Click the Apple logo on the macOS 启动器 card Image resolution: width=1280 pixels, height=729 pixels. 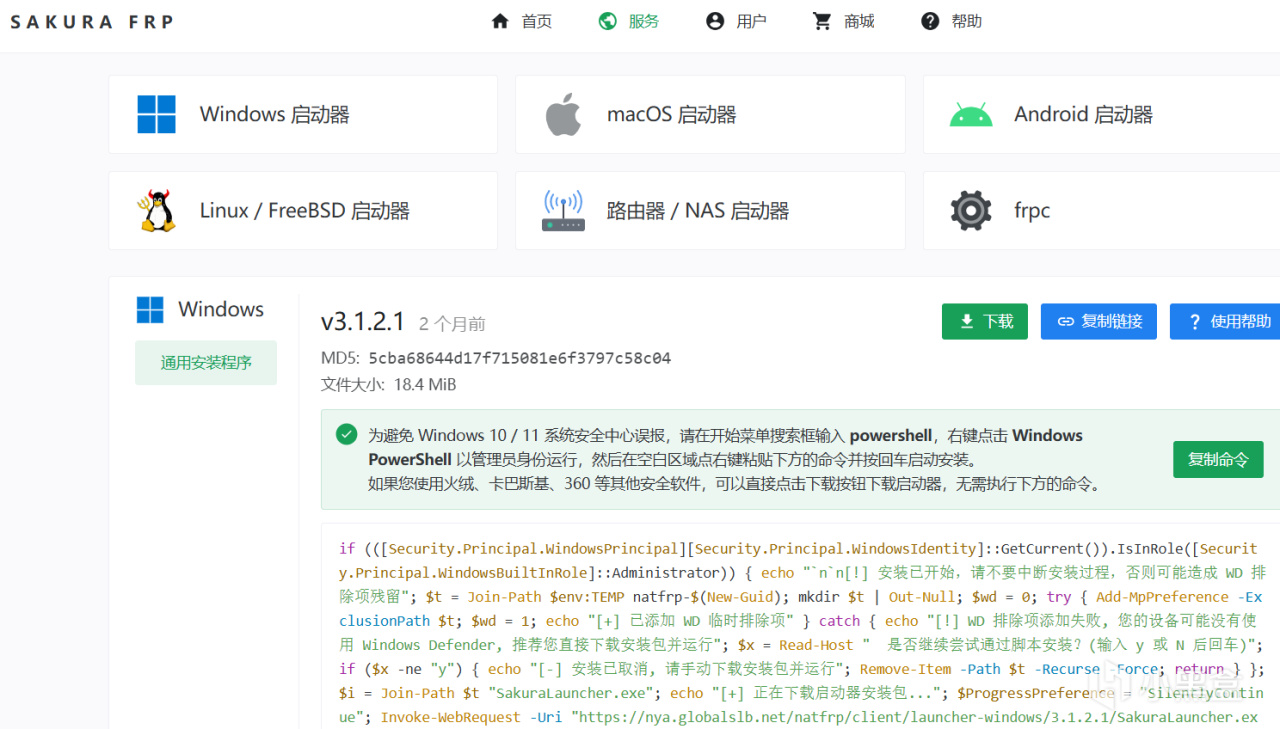pos(563,114)
